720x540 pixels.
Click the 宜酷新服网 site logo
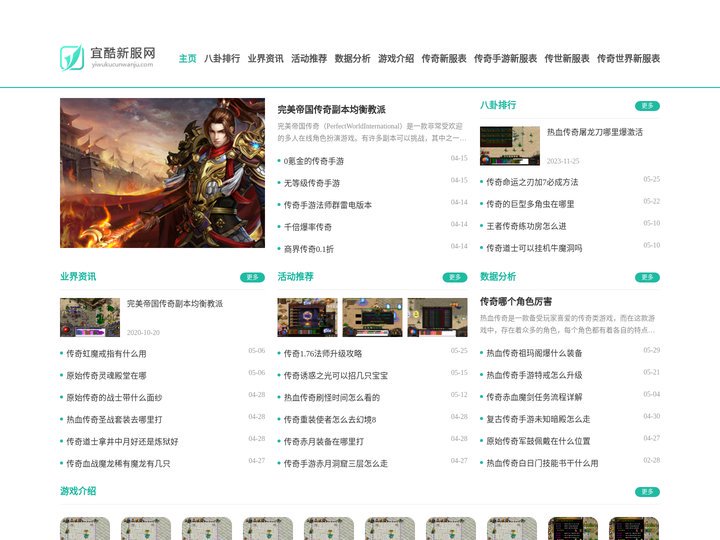point(108,57)
